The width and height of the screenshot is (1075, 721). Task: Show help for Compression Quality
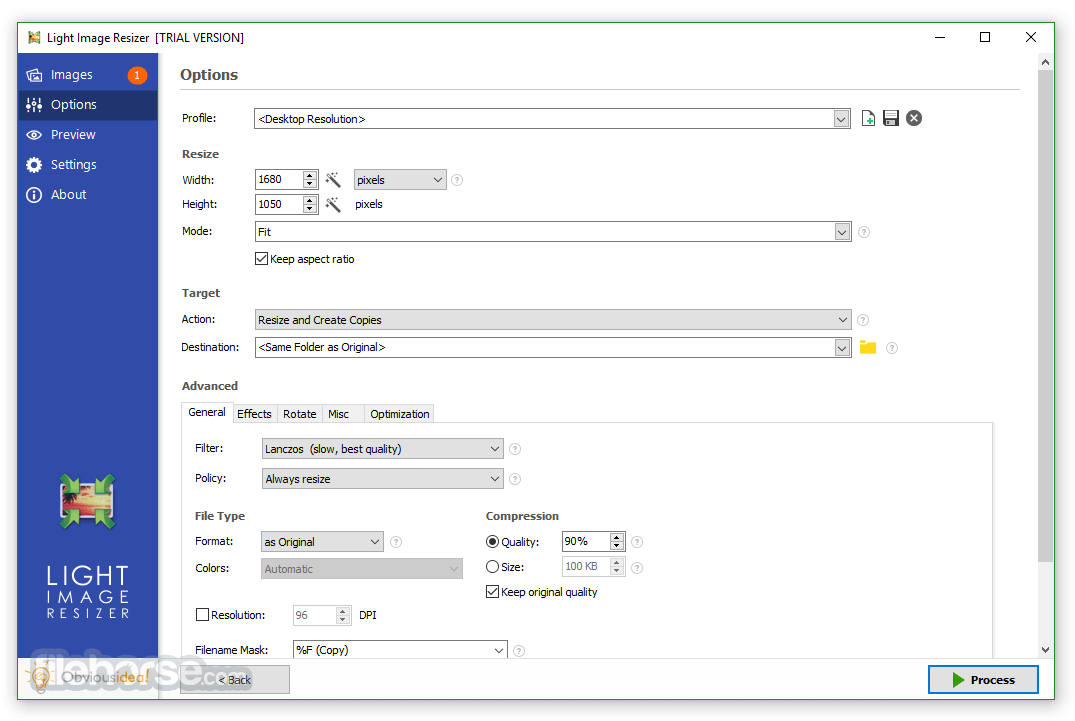pyautogui.click(x=637, y=542)
